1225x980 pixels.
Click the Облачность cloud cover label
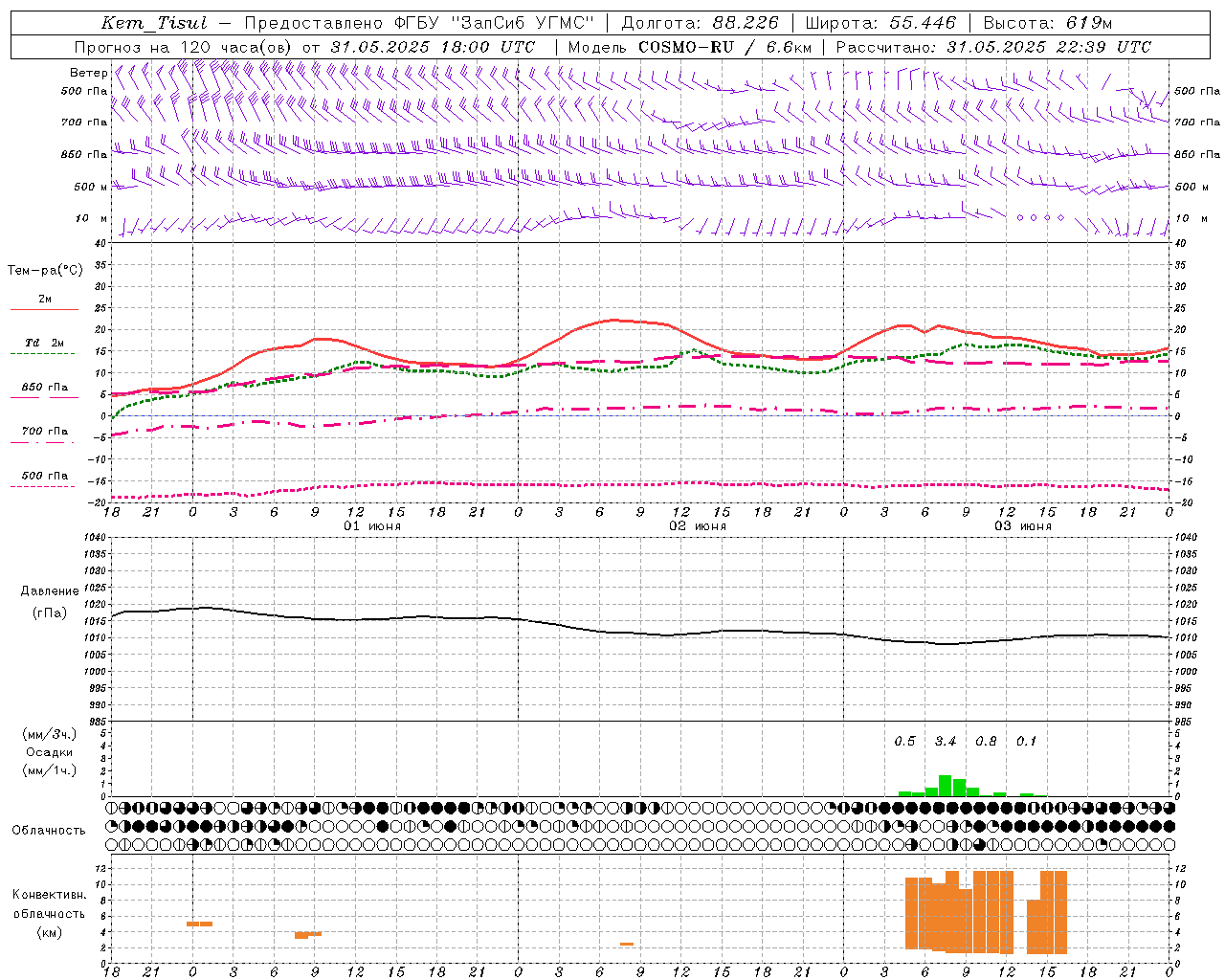[49, 830]
